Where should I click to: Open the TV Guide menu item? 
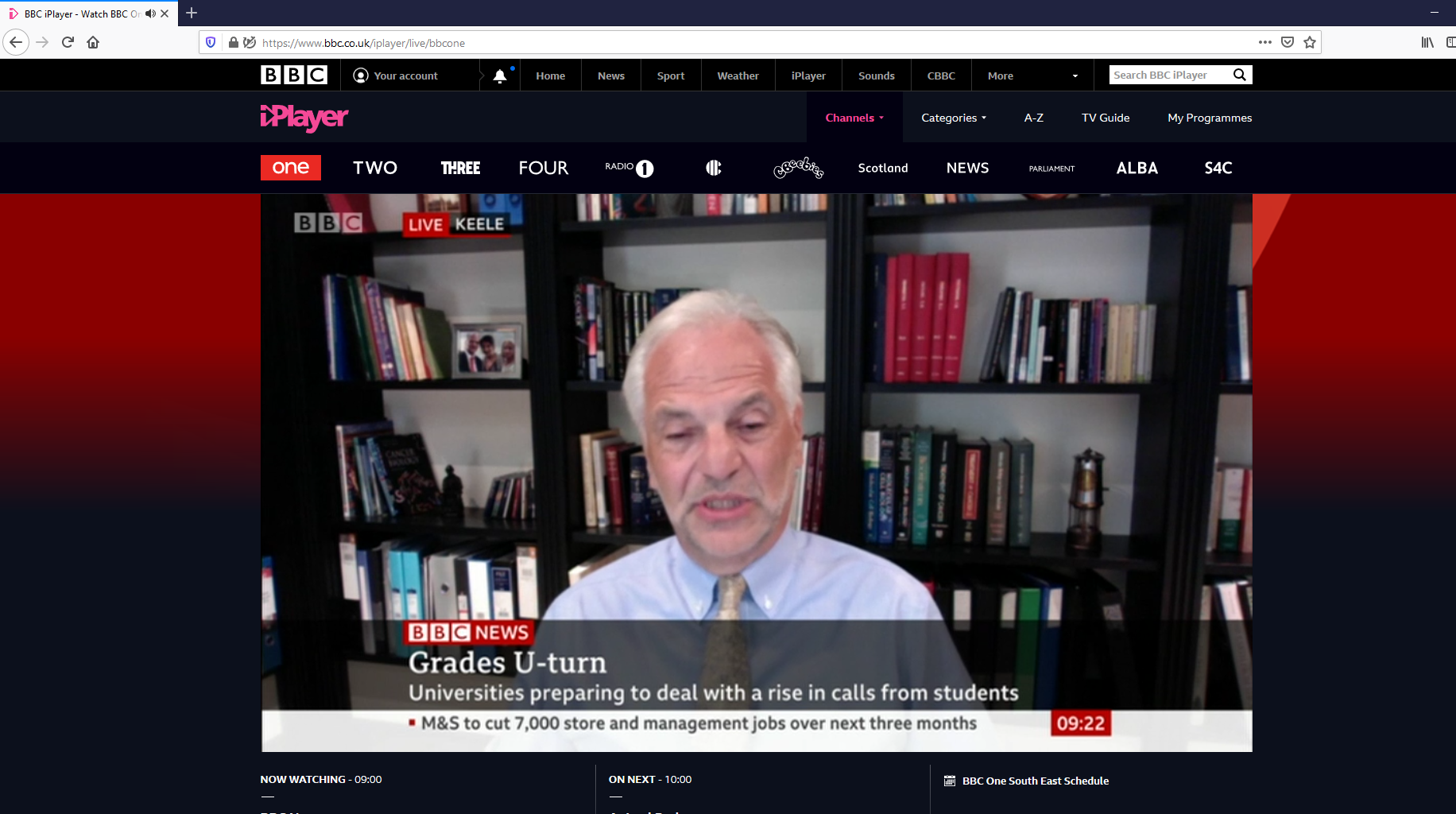coord(1105,118)
